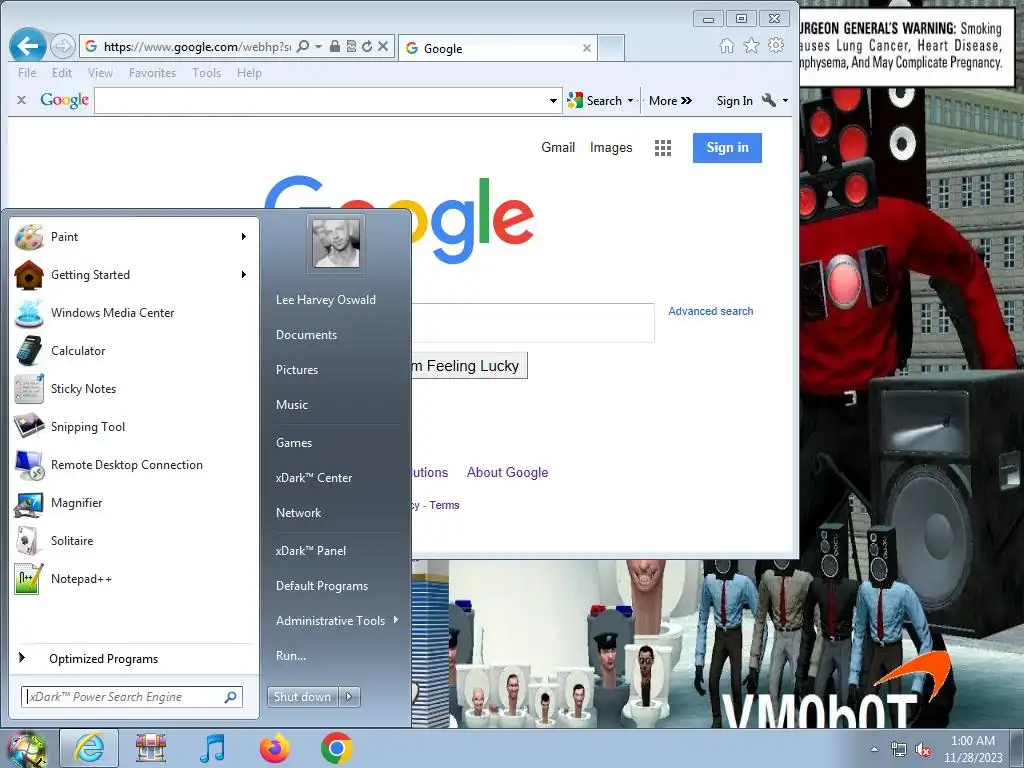Go back with the IE back arrow
The height and width of the screenshot is (768, 1024).
click(x=27, y=46)
